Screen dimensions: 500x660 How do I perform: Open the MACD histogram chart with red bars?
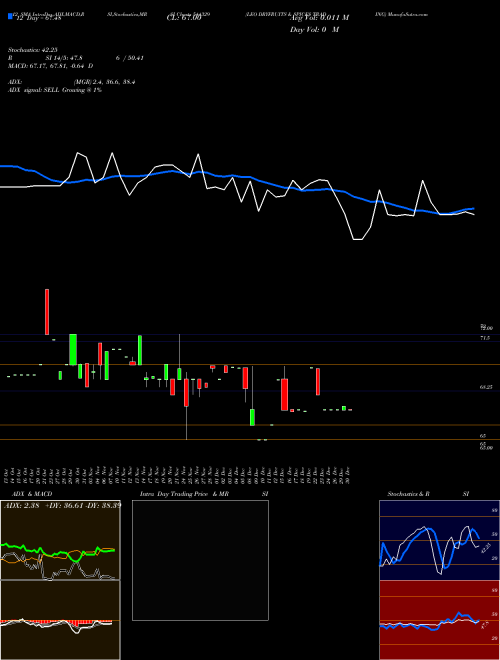60,620
